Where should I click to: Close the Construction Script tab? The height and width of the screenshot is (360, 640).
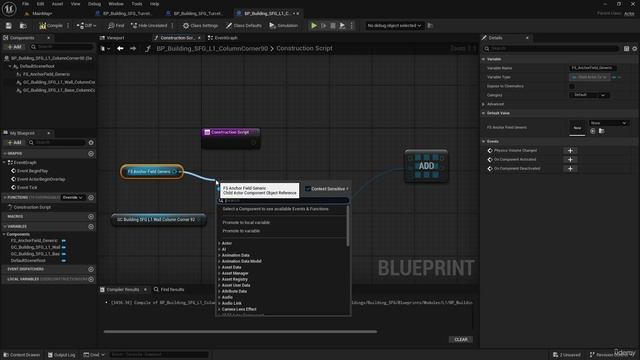(x=199, y=38)
